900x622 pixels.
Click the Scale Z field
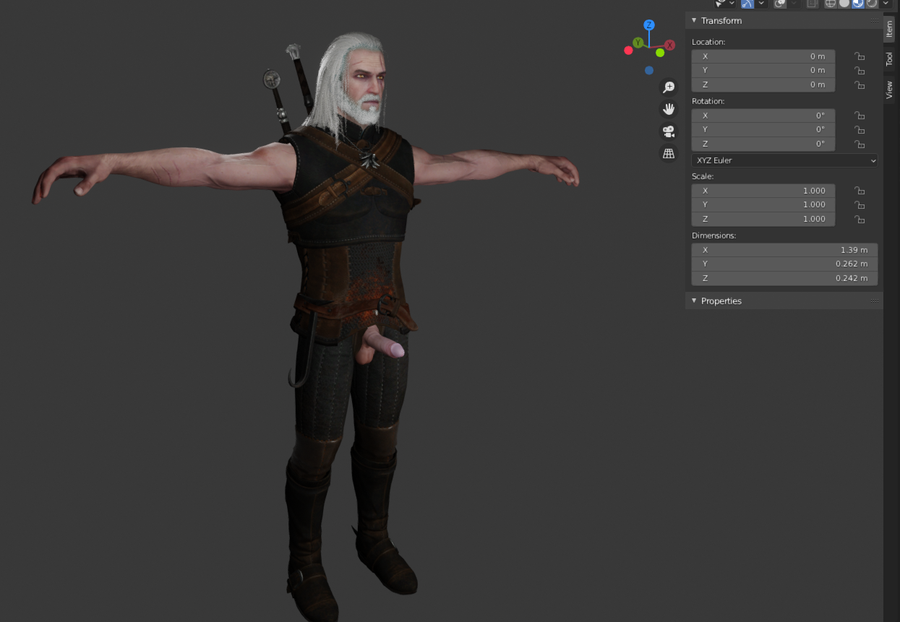(x=763, y=219)
